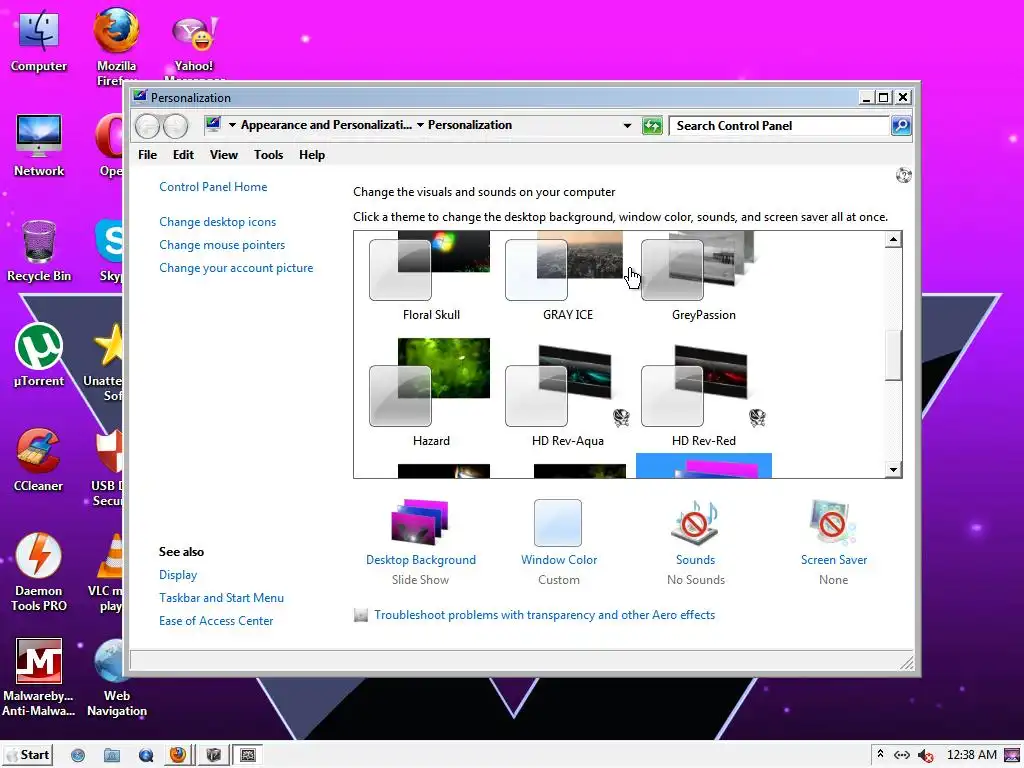The height and width of the screenshot is (768, 1024).
Task: Click Change mouse pointers link
Action: coord(222,245)
